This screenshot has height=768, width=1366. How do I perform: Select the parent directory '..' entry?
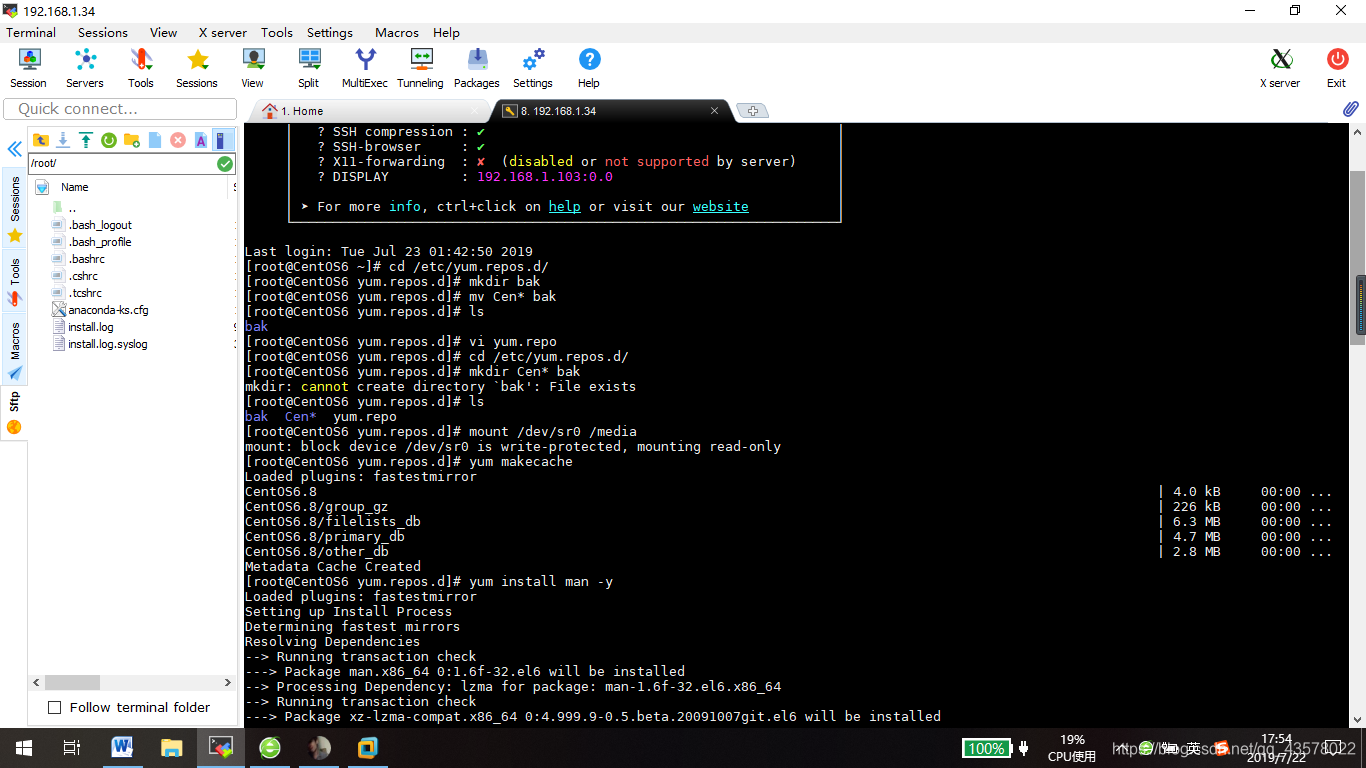pyautogui.click(x=72, y=208)
